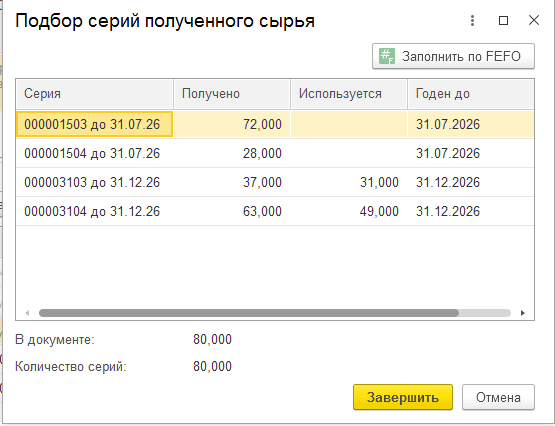Select series 000003103 до 31.12.26 row
Image resolution: width=555 pixels, height=426 pixels.
coord(275,182)
